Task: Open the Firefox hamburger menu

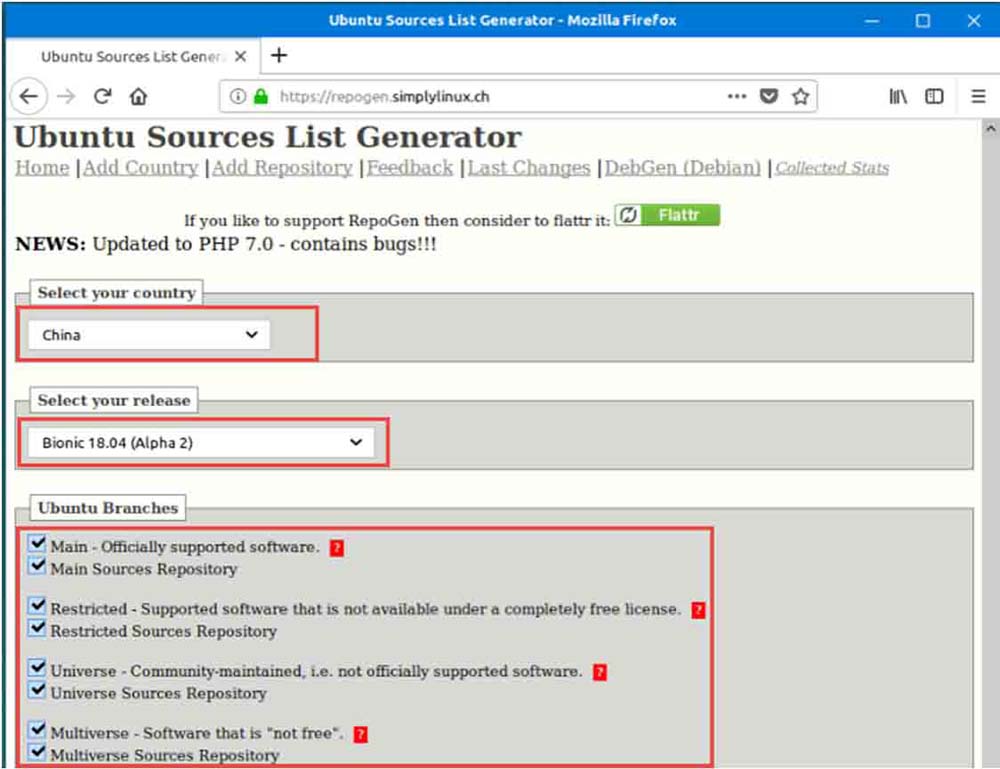Action: (978, 96)
